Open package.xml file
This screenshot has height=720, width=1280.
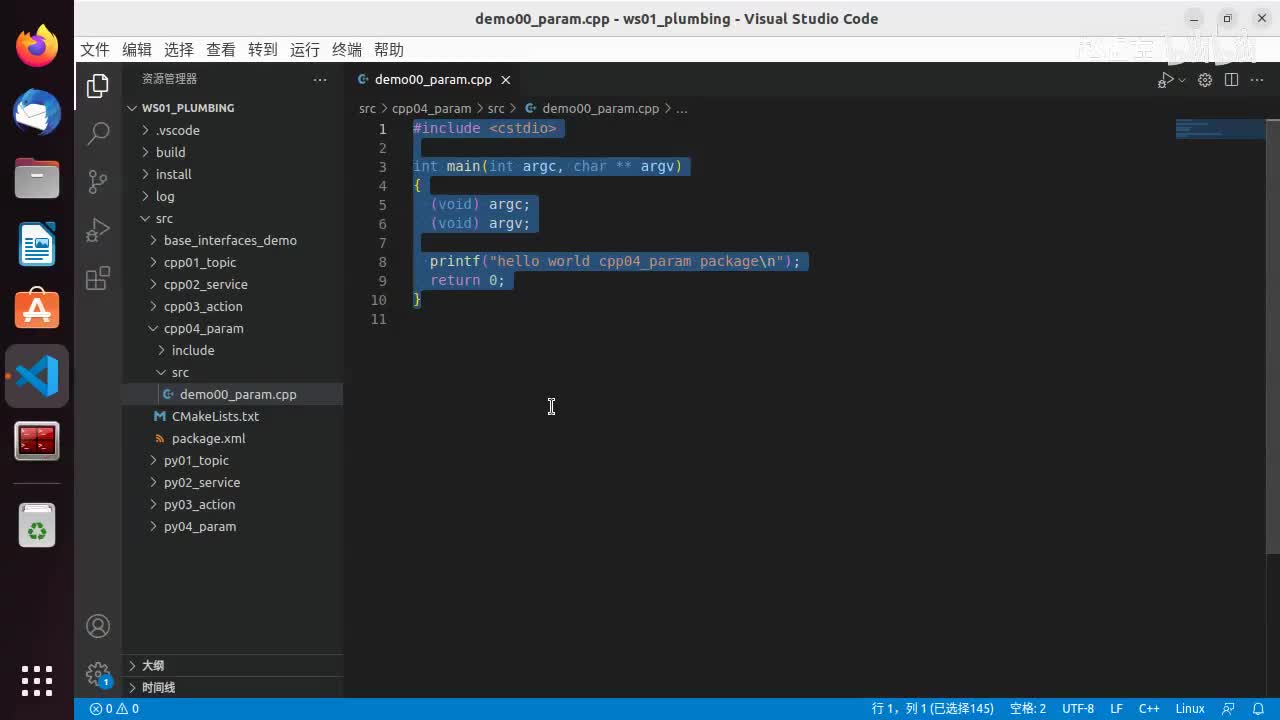coord(233,438)
